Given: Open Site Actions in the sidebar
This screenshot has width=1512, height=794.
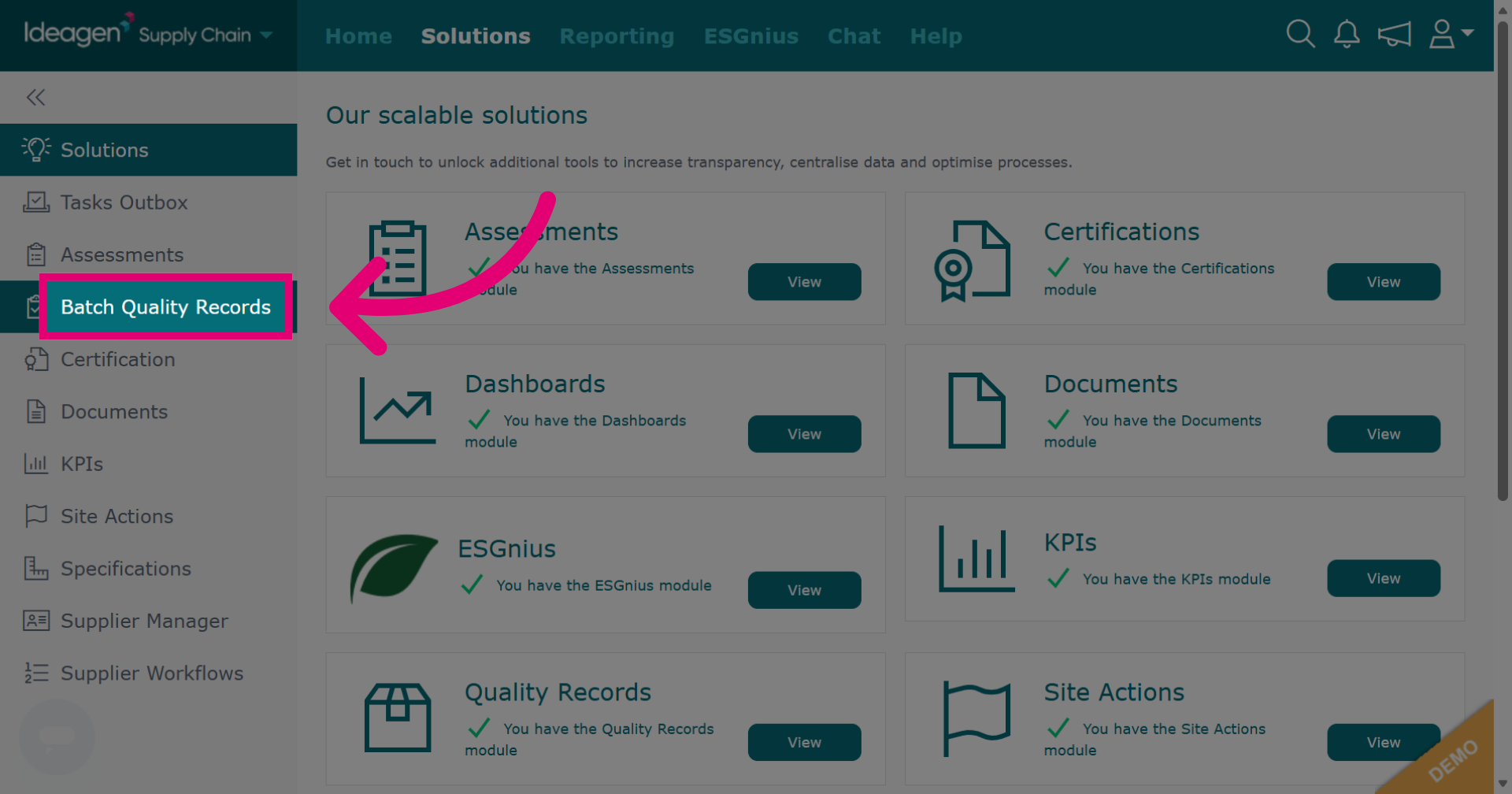Looking at the screenshot, I should [148, 516].
